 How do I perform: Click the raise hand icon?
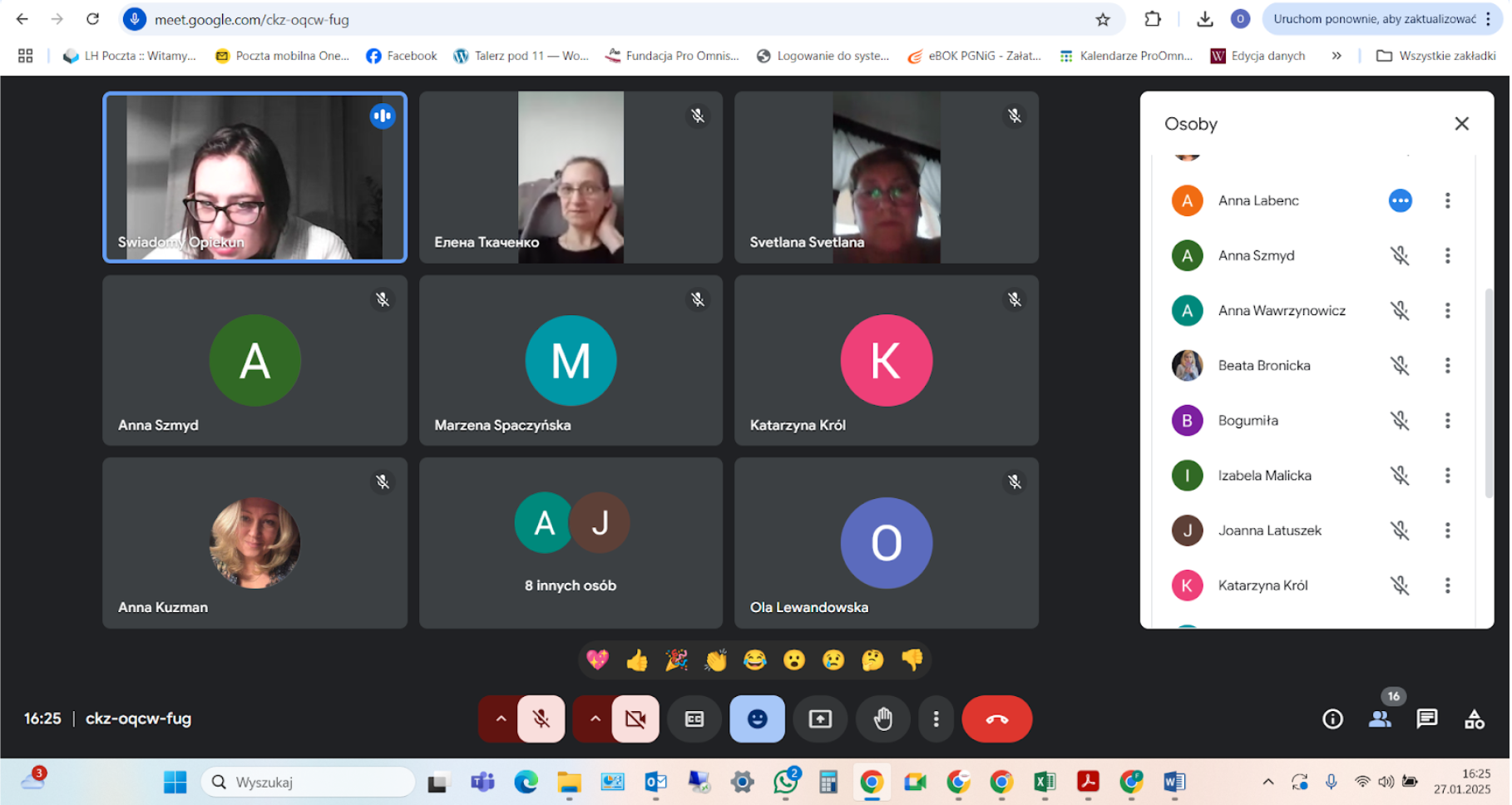coord(882,719)
